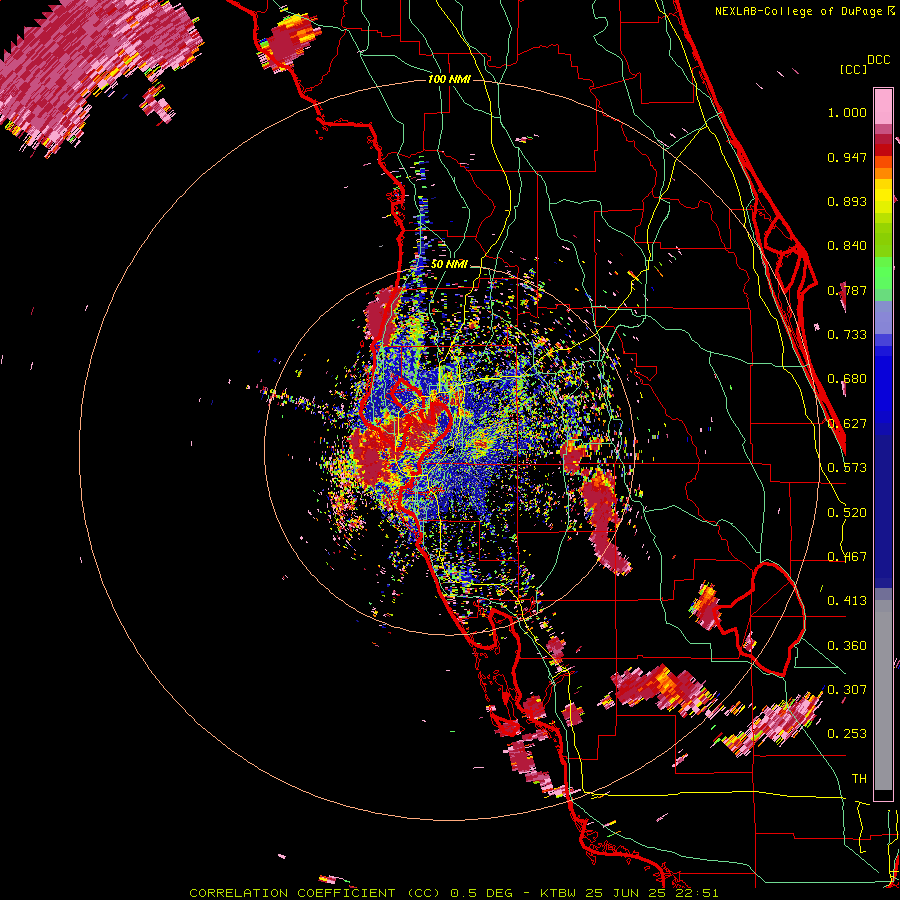The width and height of the screenshot is (900, 900).
Task: Click the 1.000 legend value
Action: click(x=847, y=112)
